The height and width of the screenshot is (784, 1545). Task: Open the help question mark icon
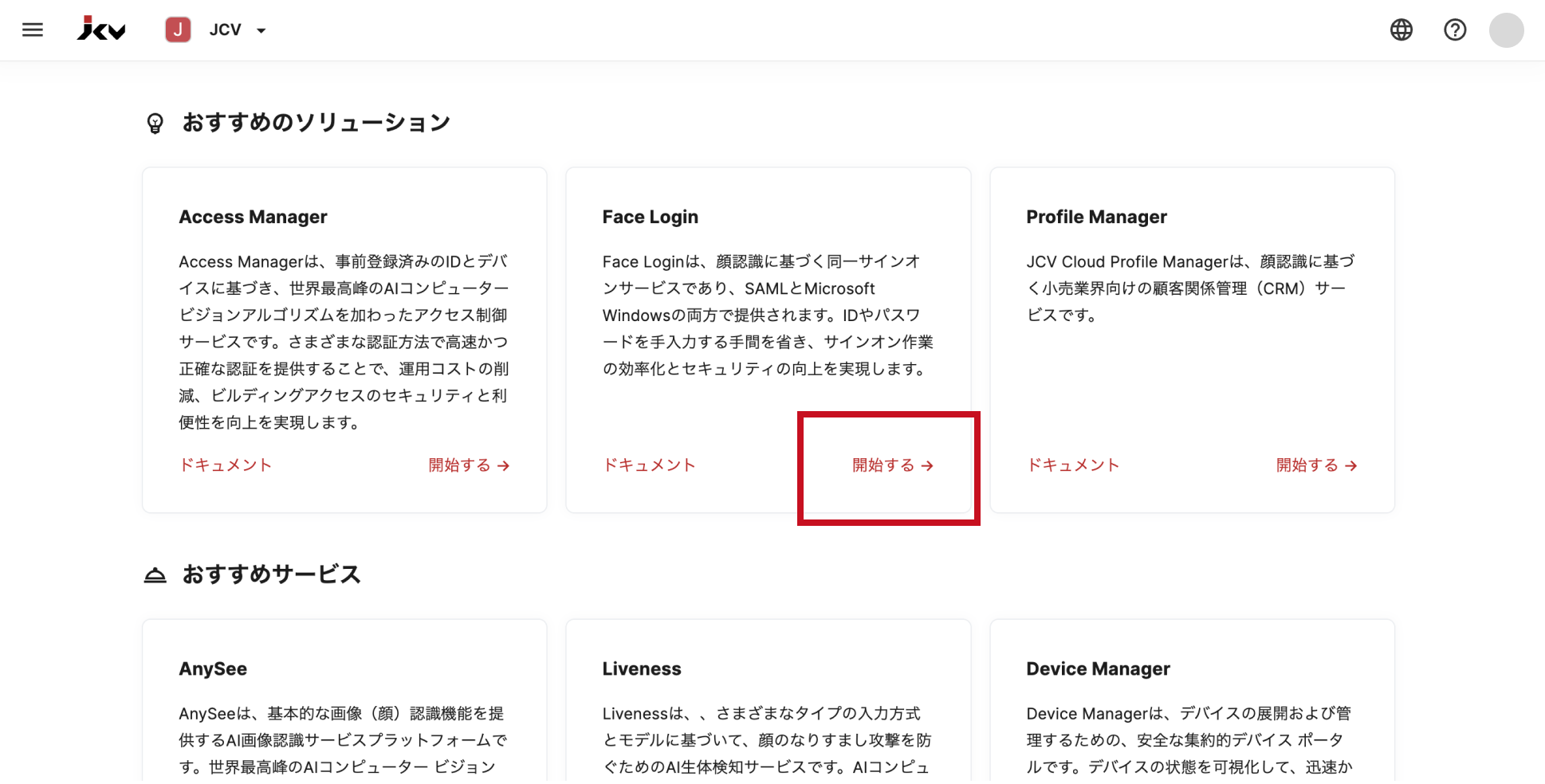click(1455, 30)
